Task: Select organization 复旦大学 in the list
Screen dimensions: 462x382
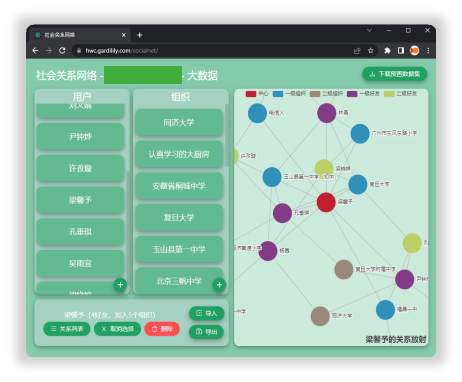Action: click(x=179, y=217)
